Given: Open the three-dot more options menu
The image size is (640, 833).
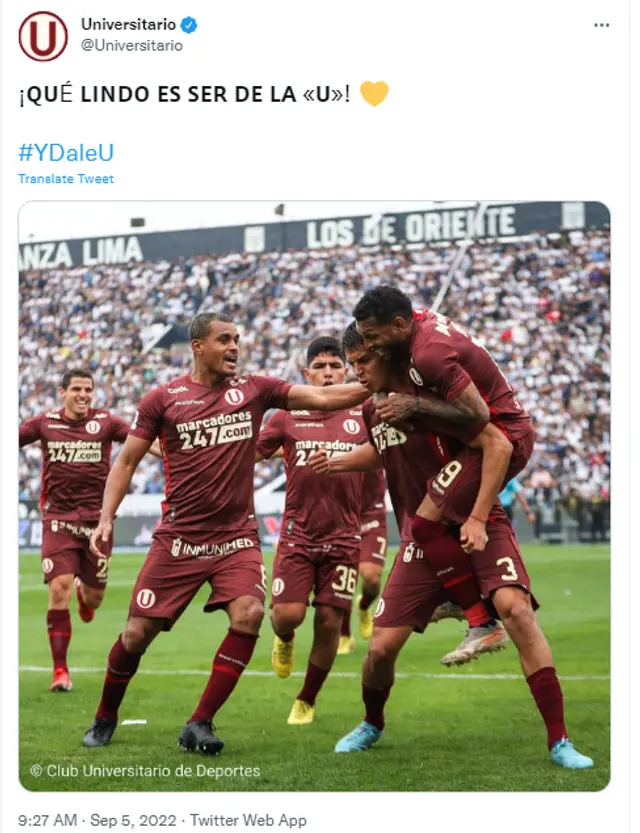Looking at the screenshot, I should pyautogui.click(x=601, y=25).
